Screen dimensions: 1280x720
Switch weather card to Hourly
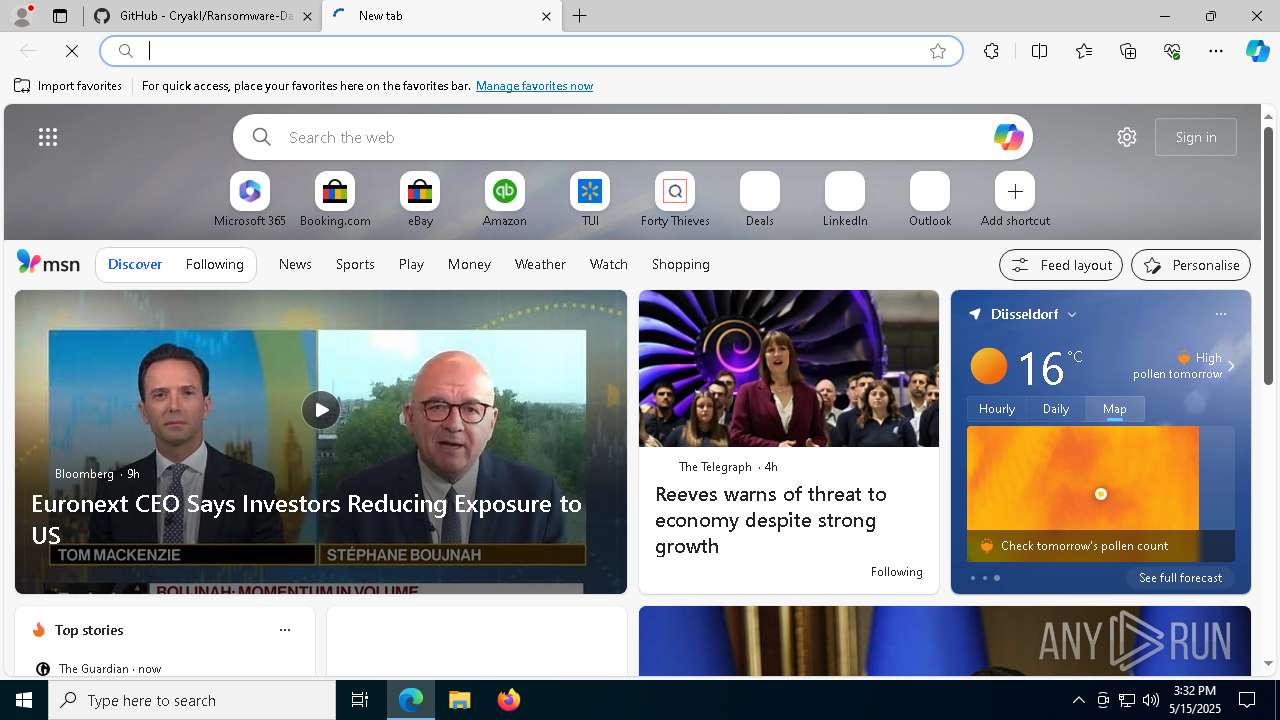pos(997,409)
